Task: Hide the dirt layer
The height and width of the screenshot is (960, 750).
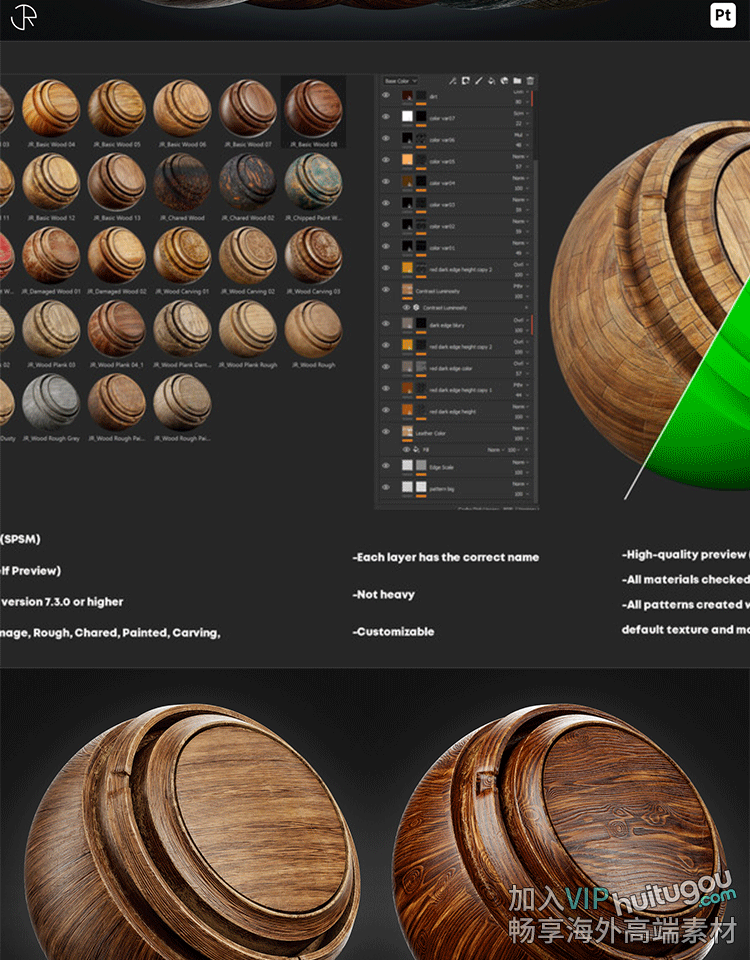Action: pos(386,97)
